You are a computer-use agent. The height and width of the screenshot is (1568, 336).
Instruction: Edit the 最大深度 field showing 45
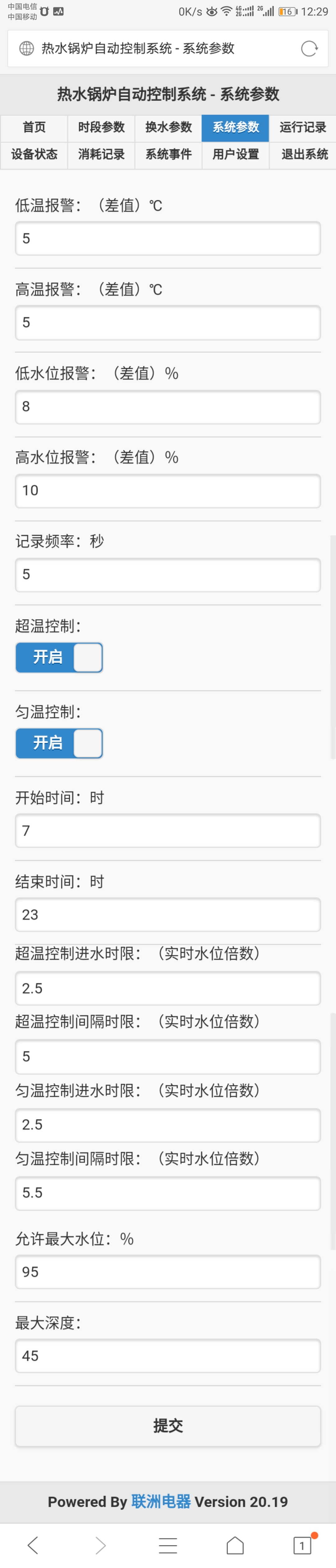[x=167, y=1356]
